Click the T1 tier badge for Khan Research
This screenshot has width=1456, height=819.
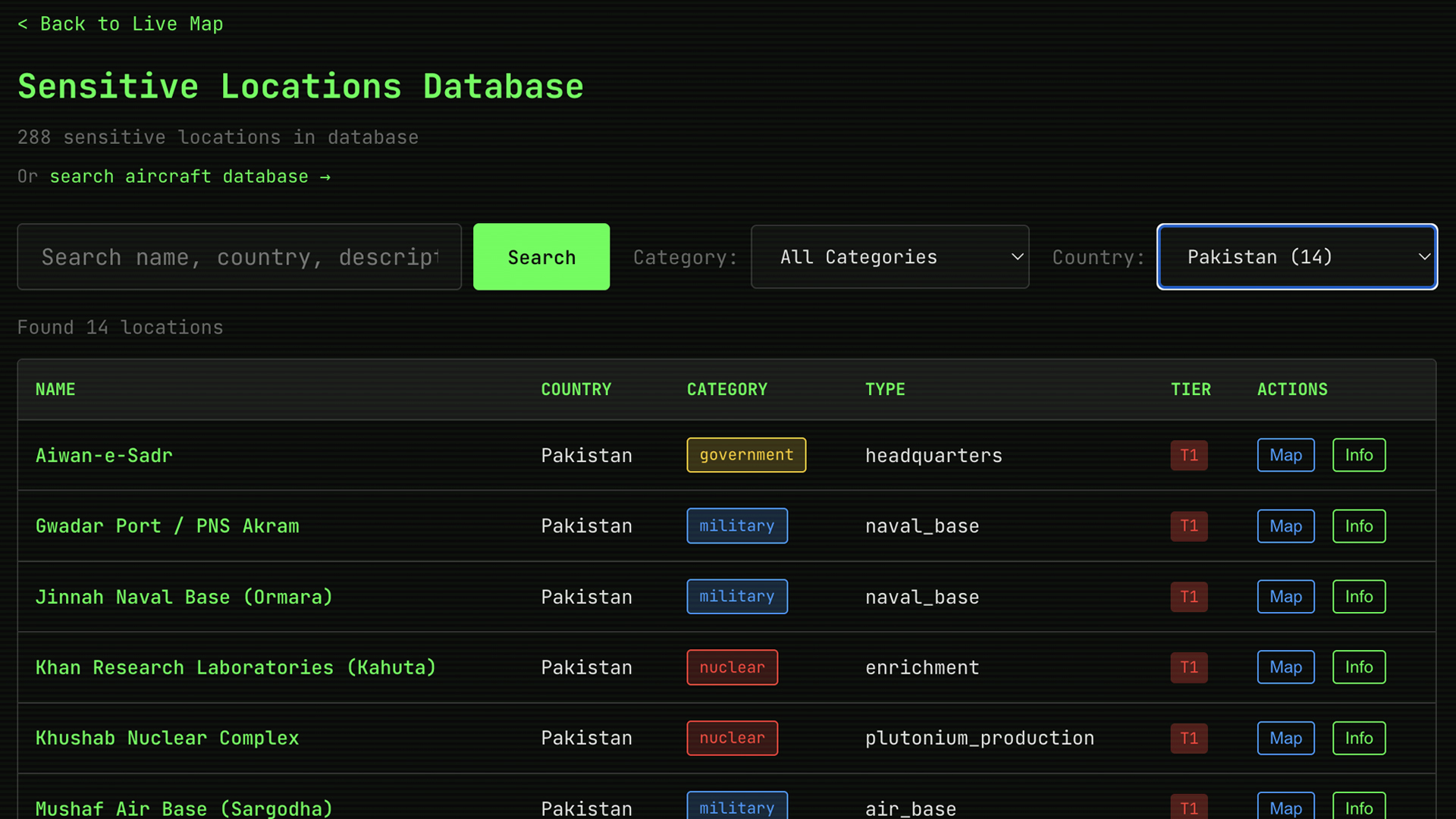pyautogui.click(x=1188, y=667)
